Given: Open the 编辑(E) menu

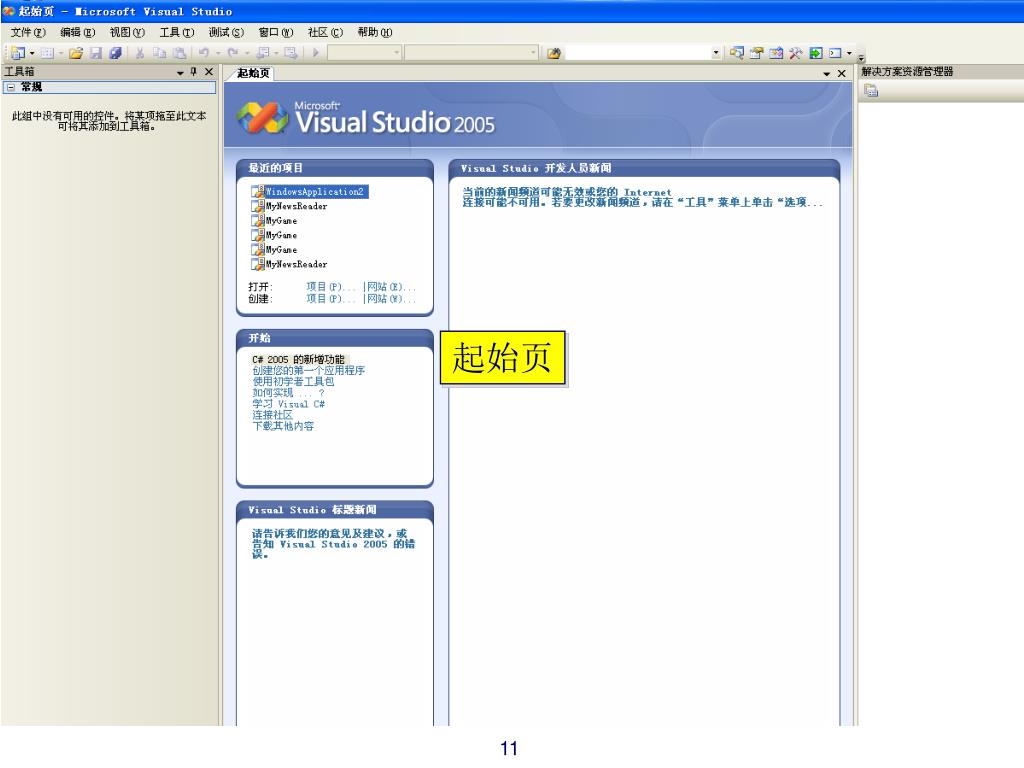Looking at the screenshot, I should [x=78, y=32].
